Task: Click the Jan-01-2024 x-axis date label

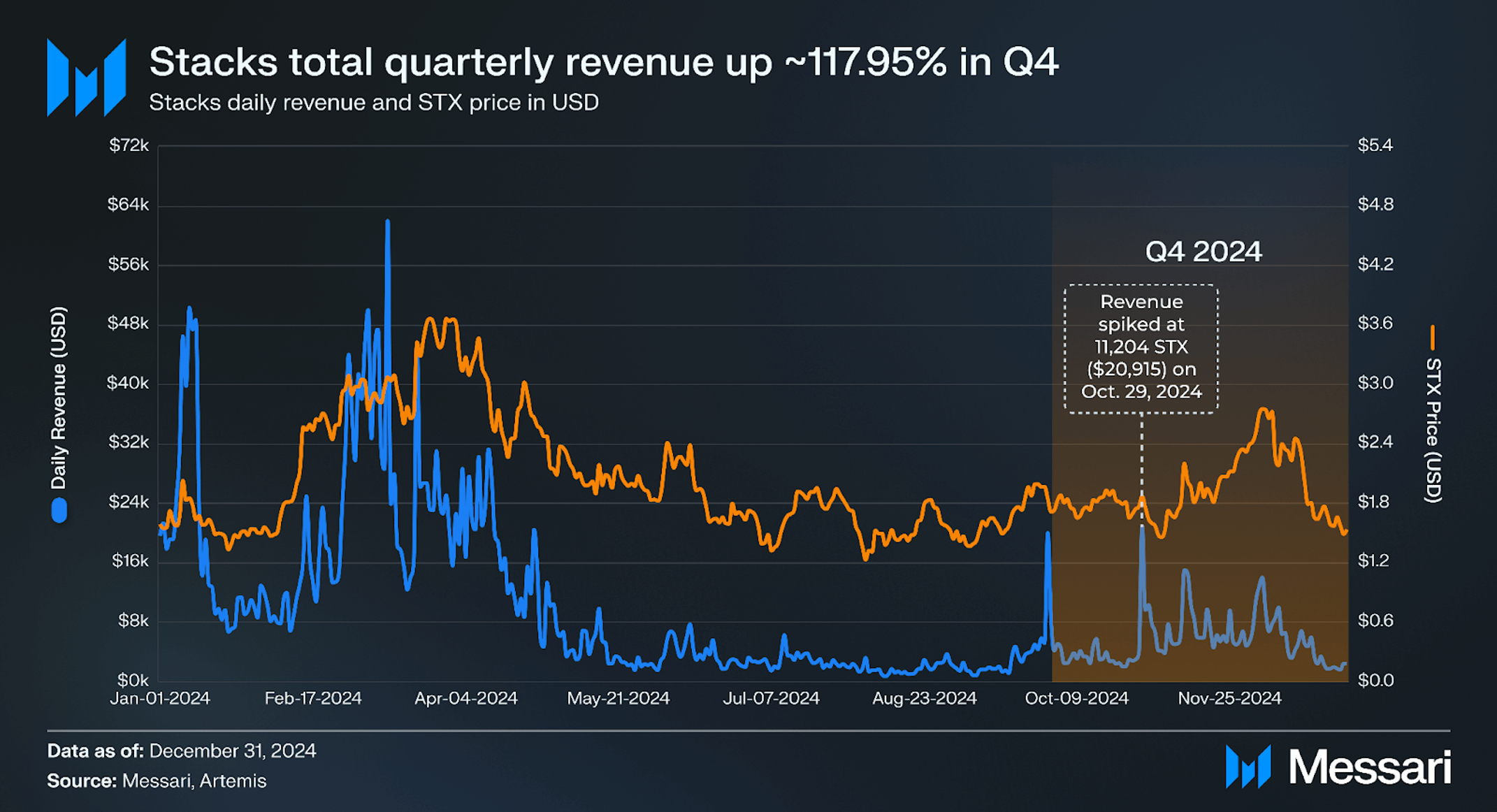Action: [x=160, y=698]
